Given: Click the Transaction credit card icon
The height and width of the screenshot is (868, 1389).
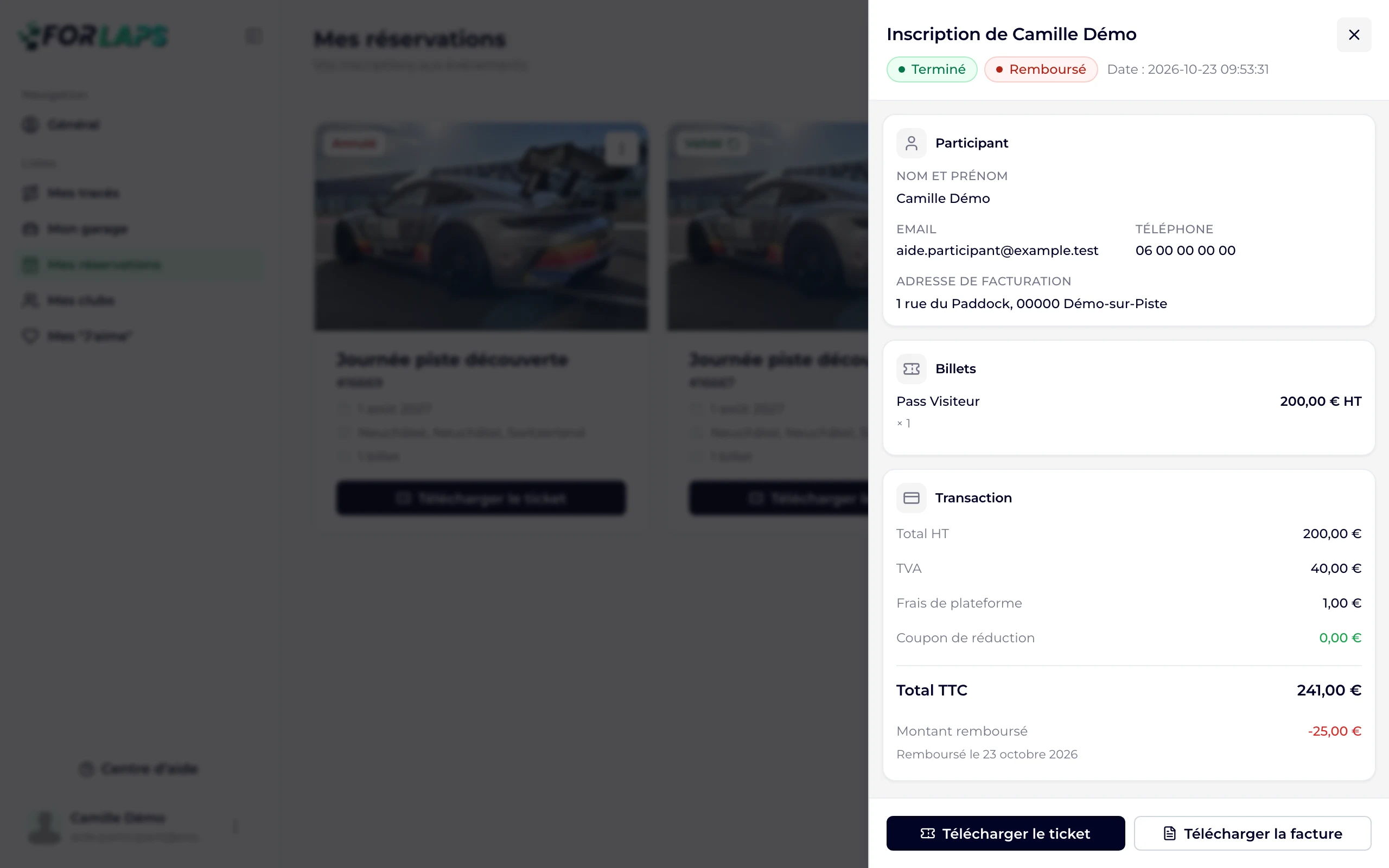Looking at the screenshot, I should 911,497.
